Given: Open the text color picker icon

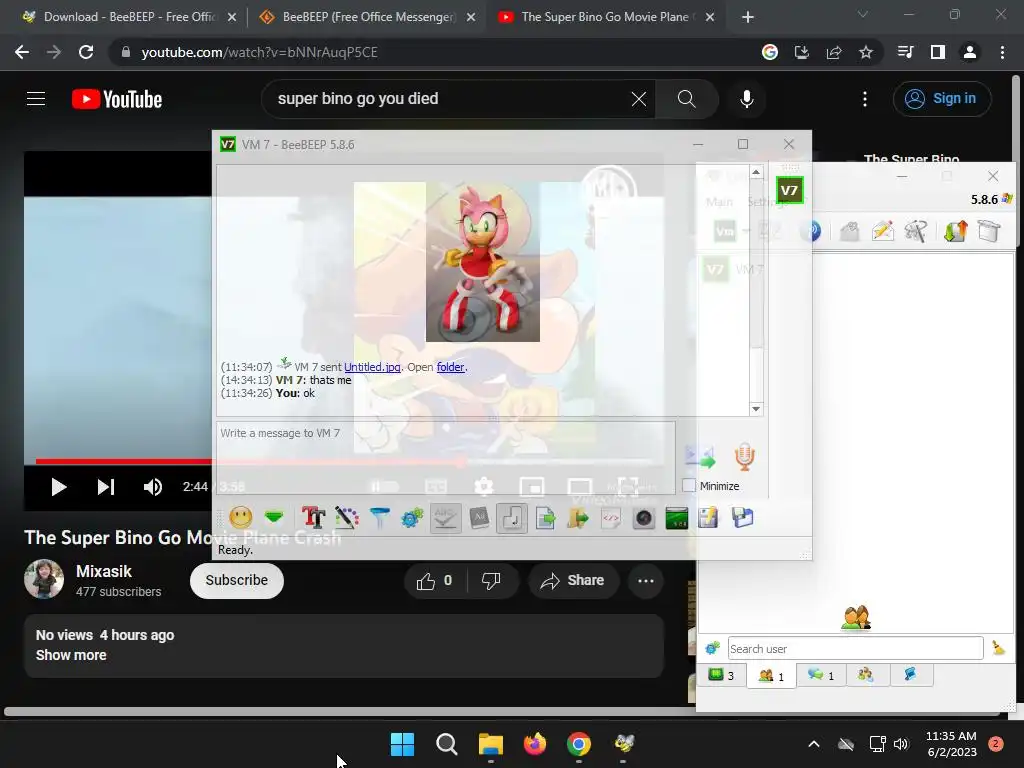Looking at the screenshot, I should tap(346, 518).
